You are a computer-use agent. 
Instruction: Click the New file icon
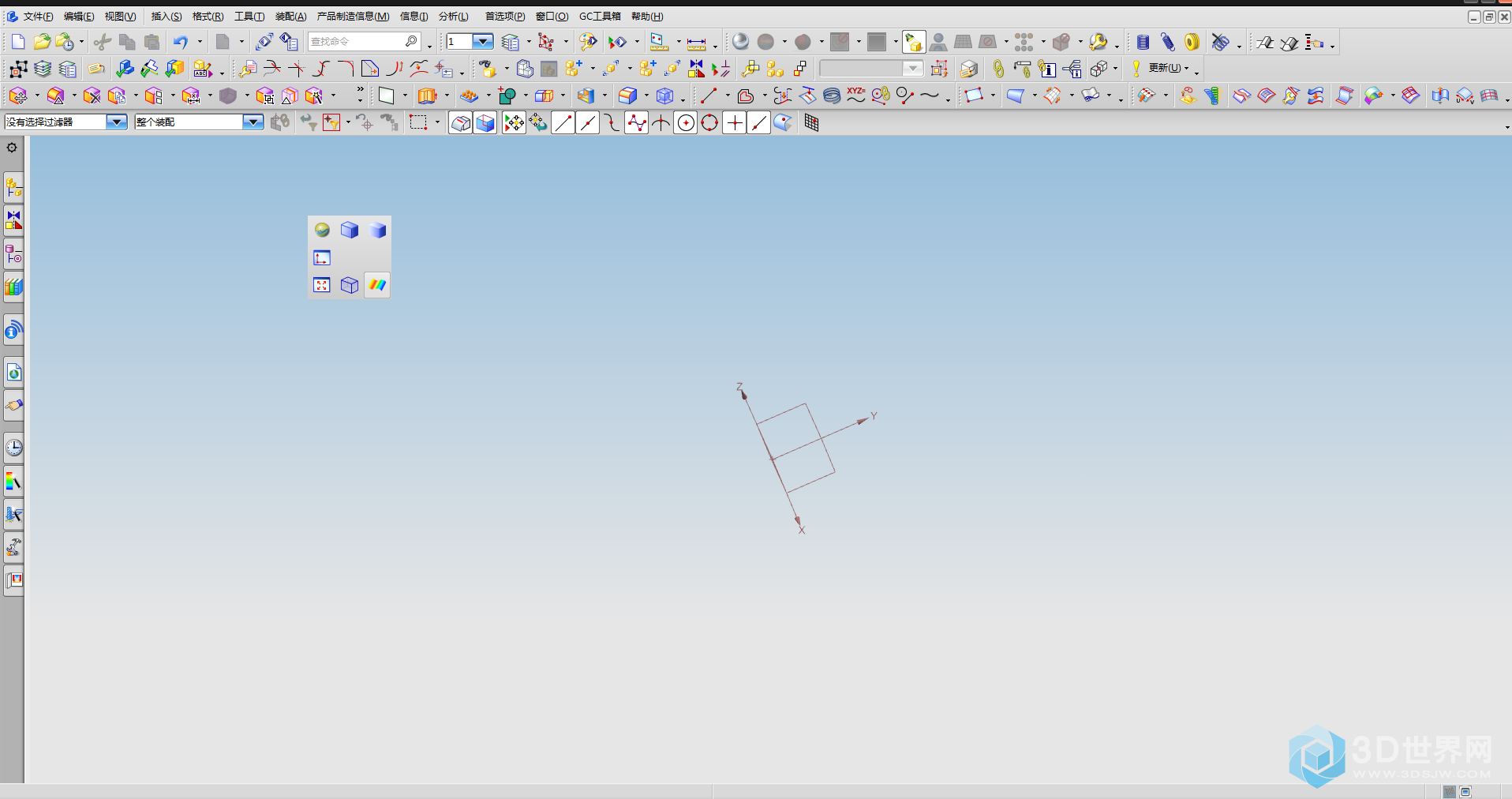click(x=18, y=42)
